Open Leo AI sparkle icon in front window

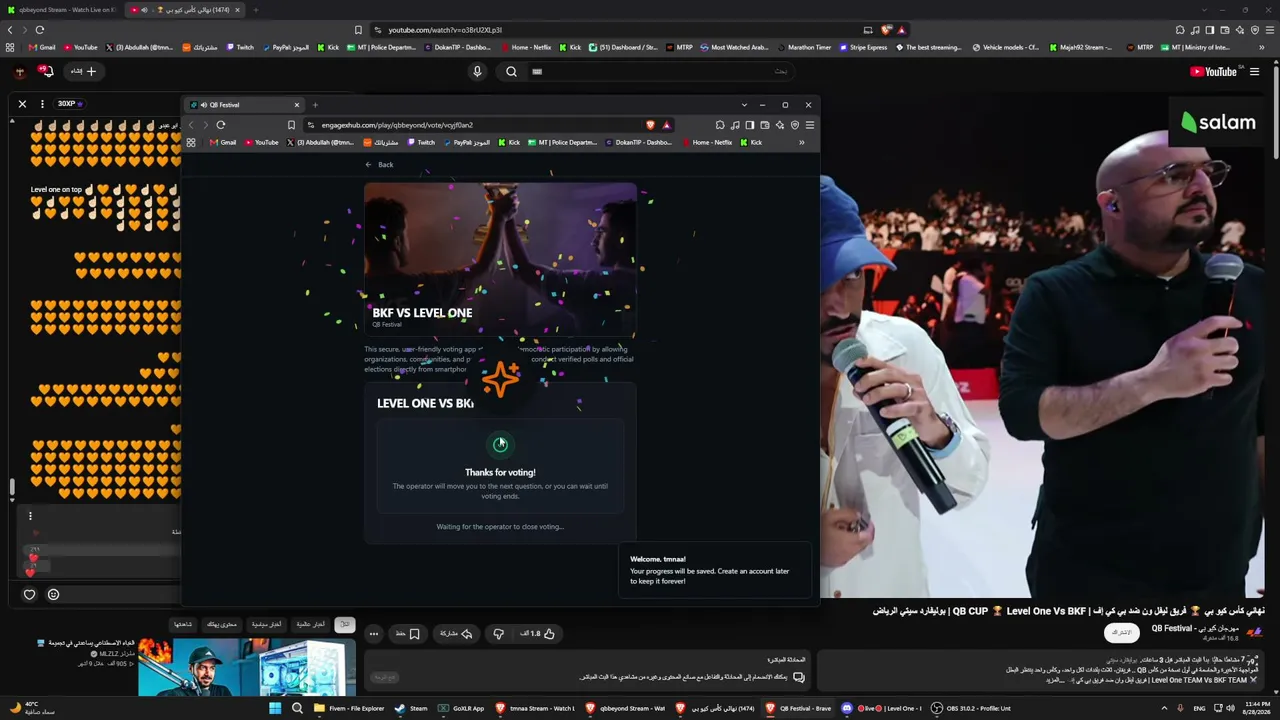[x=780, y=125]
